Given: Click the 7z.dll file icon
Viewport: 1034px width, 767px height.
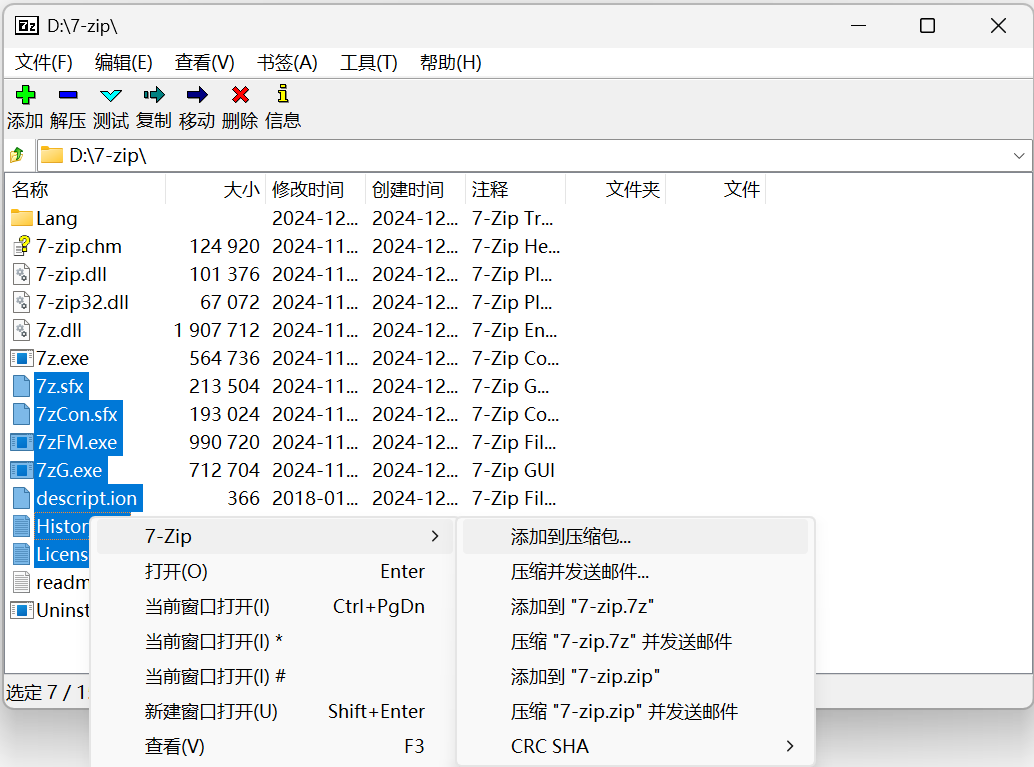Looking at the screenshot, I should pos(22,330).
